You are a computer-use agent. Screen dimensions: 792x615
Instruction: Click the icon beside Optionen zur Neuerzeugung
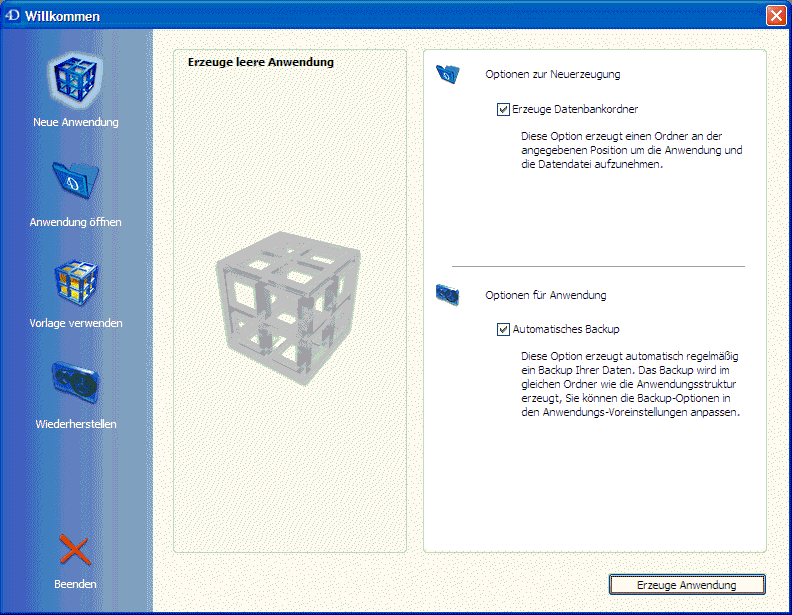(x=447, y=74)
